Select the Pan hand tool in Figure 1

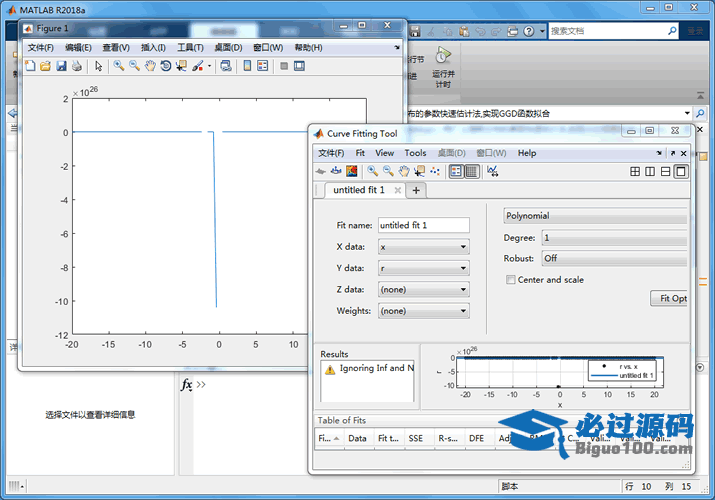(150, 66)
